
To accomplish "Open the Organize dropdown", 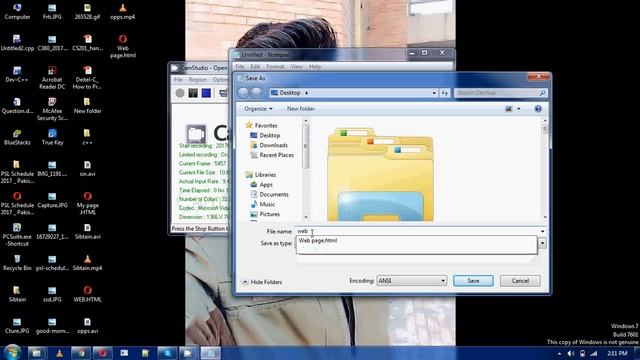I will 258,109.
